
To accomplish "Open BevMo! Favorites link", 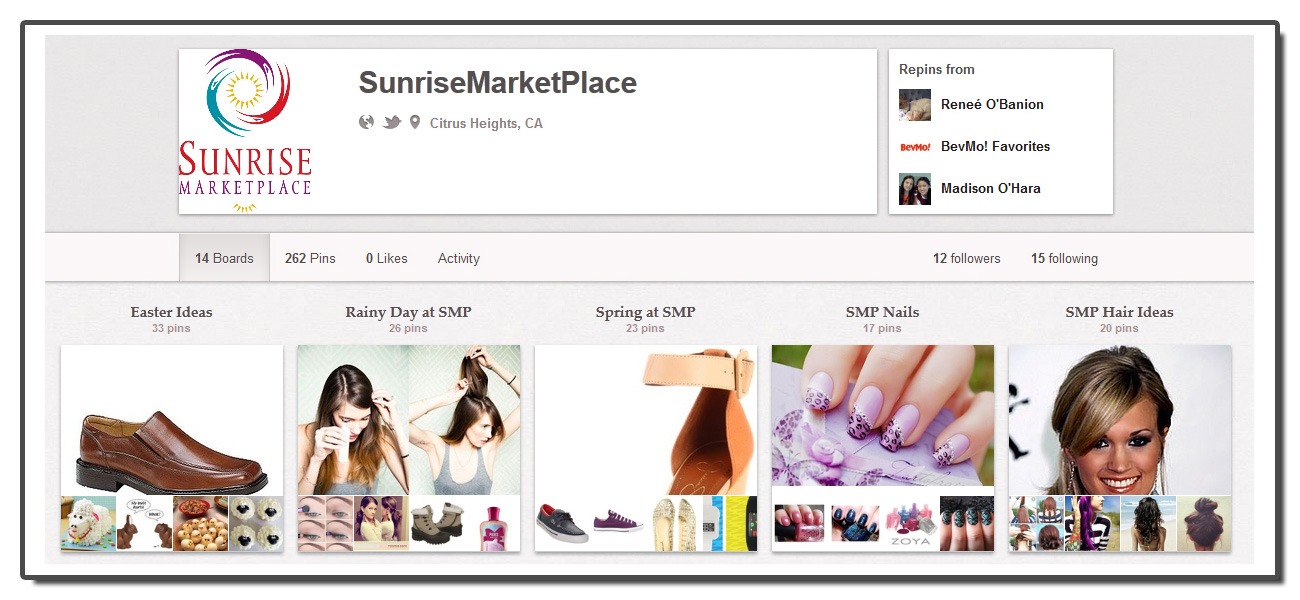I will (995, 146).
